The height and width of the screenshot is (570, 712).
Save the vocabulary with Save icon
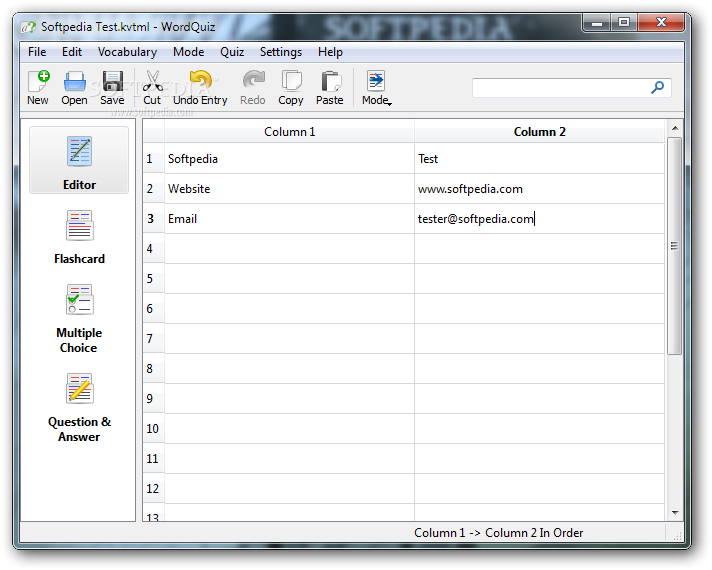(112, 88)
